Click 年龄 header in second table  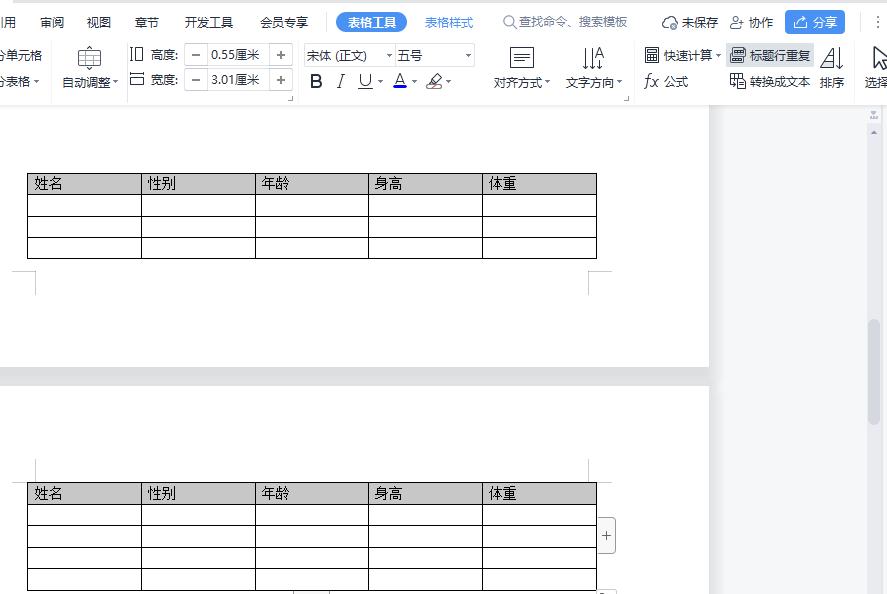coord(275,493)
